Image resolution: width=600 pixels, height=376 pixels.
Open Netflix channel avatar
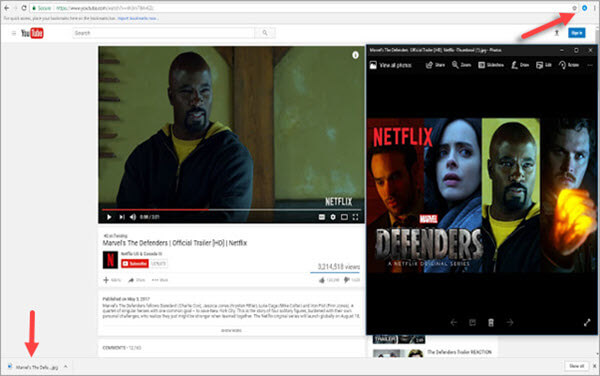110,260
